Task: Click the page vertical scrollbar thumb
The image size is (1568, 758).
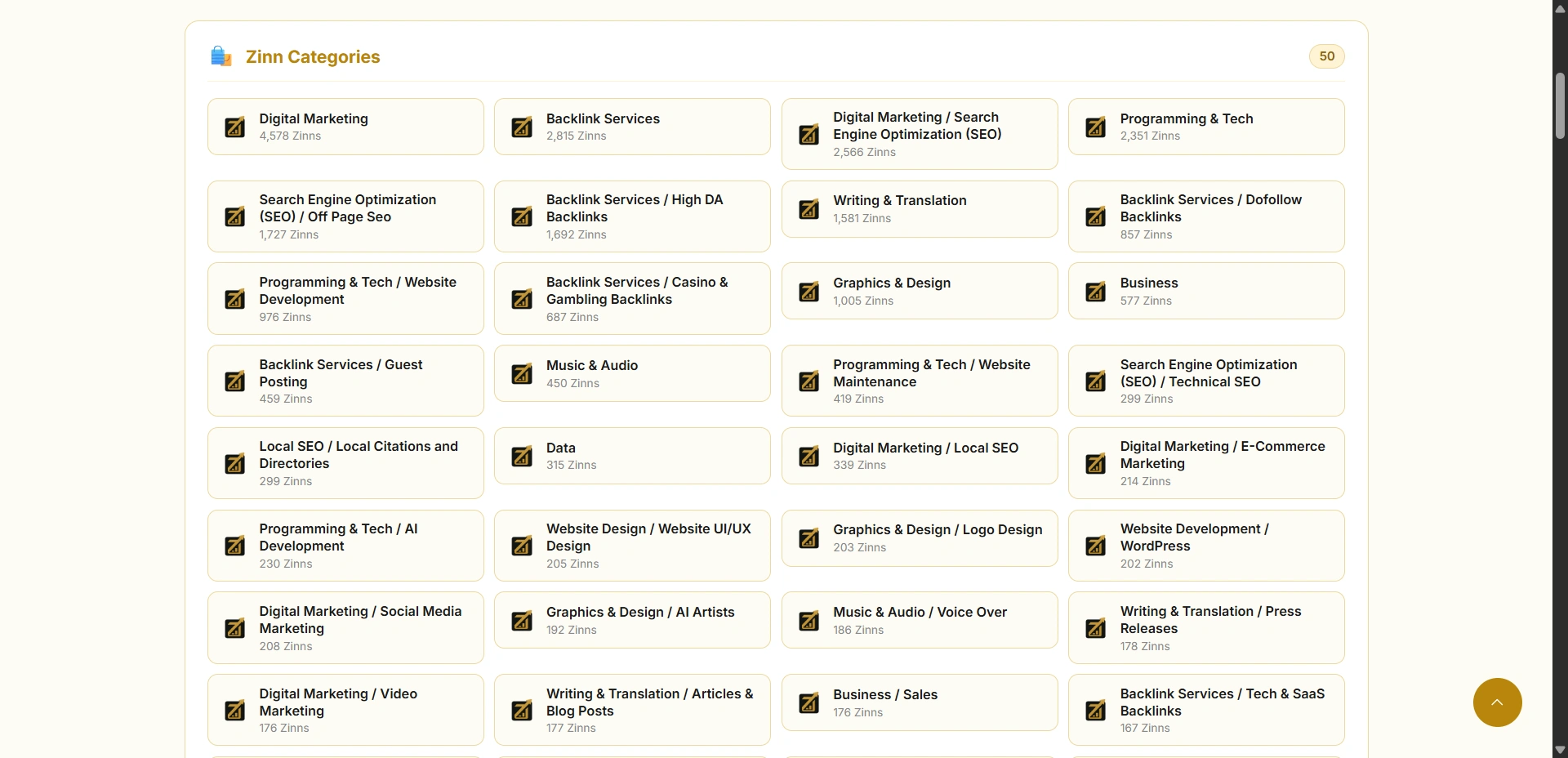Action: [x=1560, y=106]
